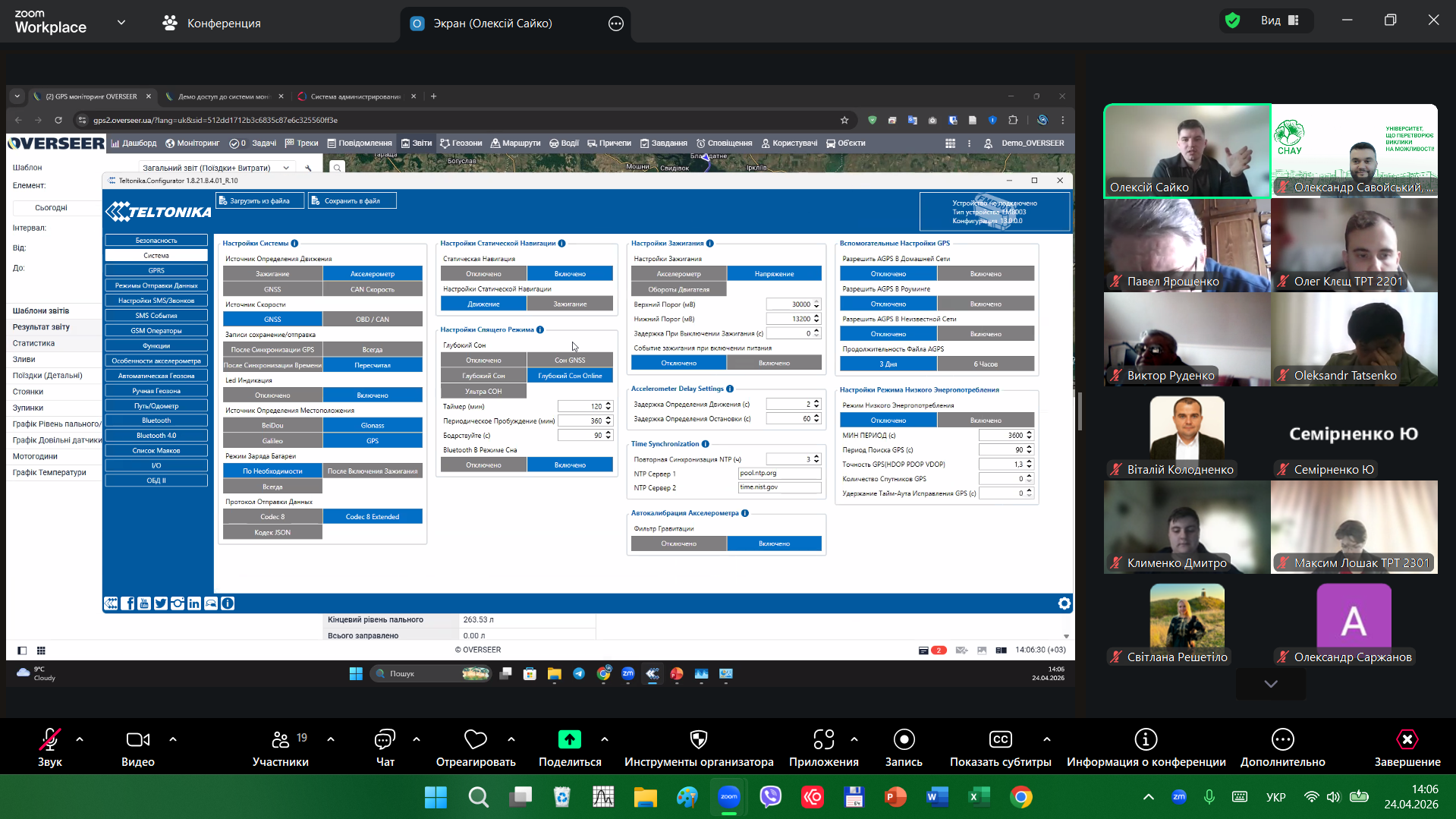The image size is (1456, 819).
Task: Open the Чат chat panel
Action: tap(385, 740)
